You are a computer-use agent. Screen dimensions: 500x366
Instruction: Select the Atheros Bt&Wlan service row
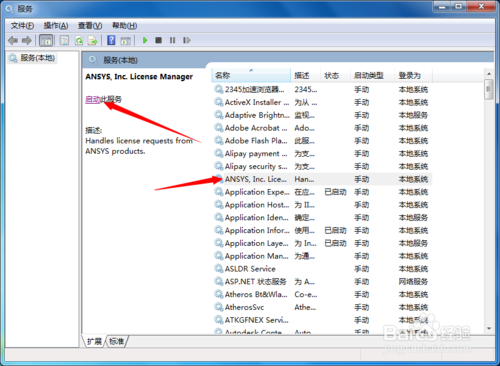click(x=322, y=294)
